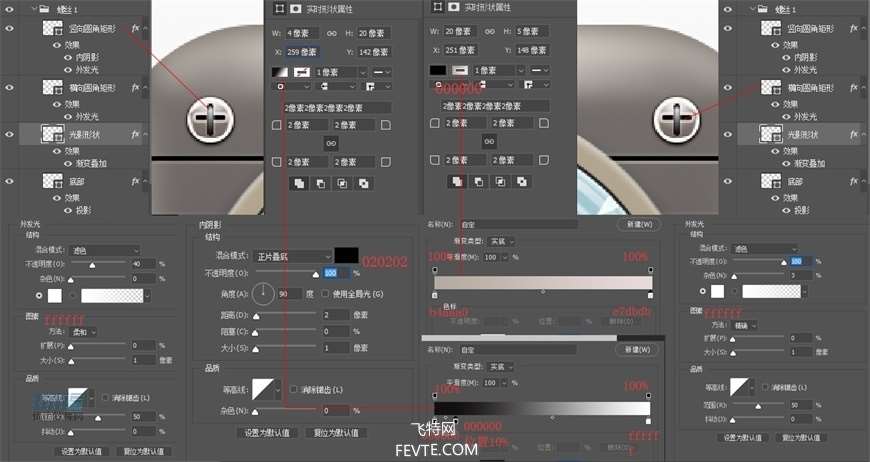Click corner radius link icon in 251像素 panel
This screenshot has width=870, height=462.
pyautogui.click(x=489, y=141)
